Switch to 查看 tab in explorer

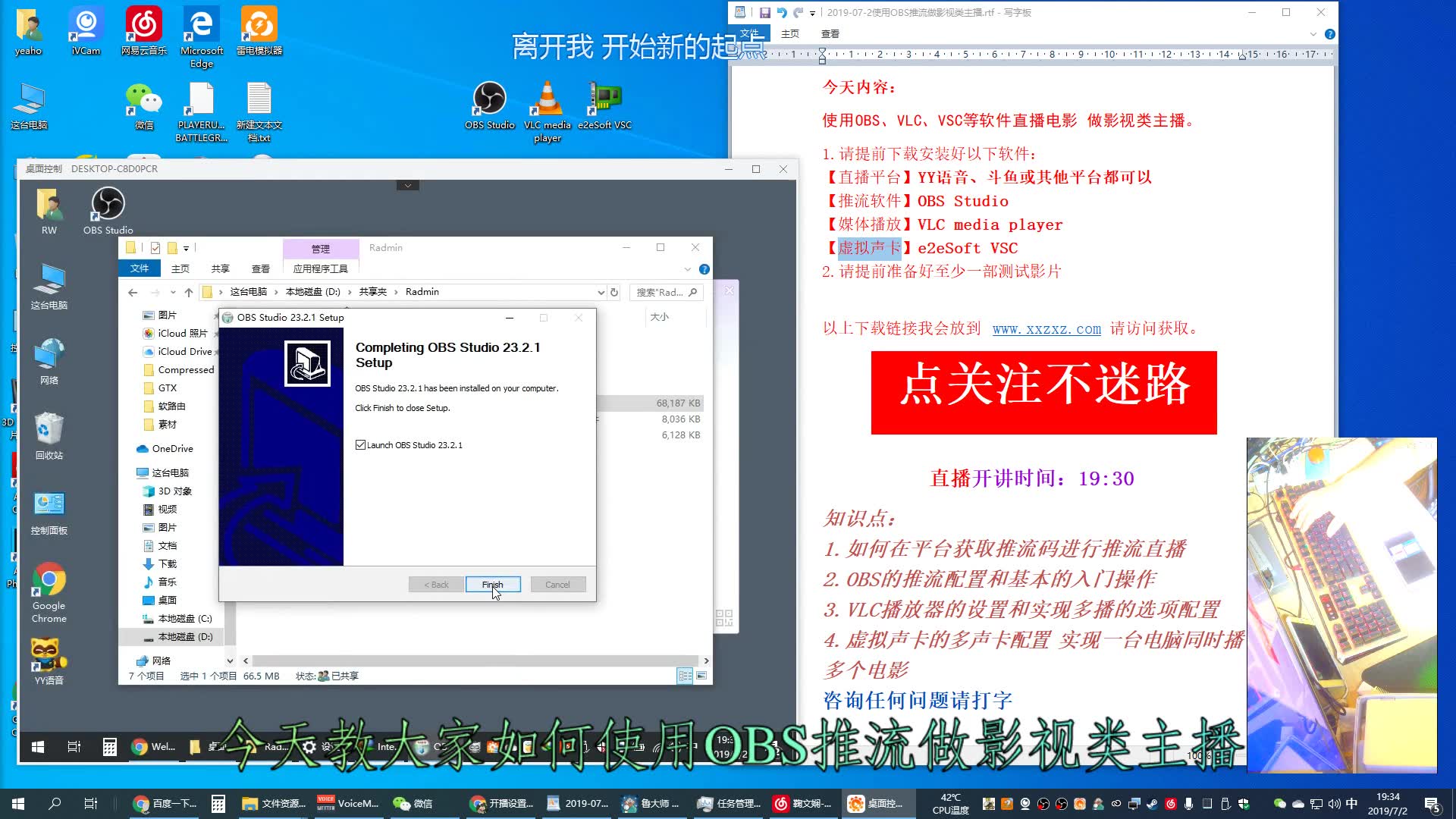click(x=261, y=268)
